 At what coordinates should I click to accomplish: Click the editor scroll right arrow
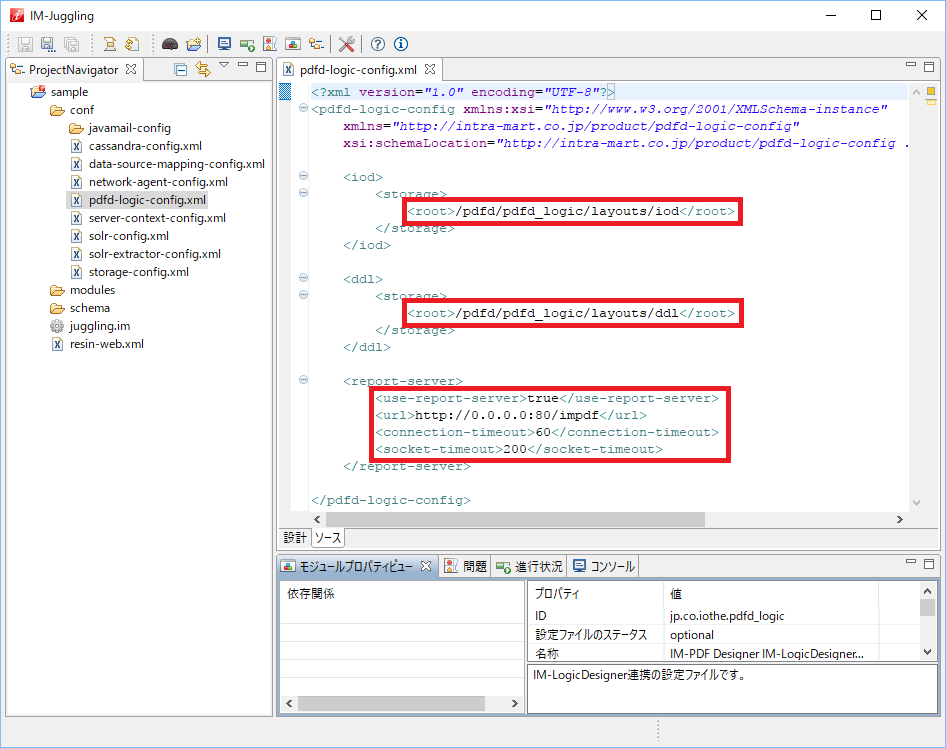(900, 519)
